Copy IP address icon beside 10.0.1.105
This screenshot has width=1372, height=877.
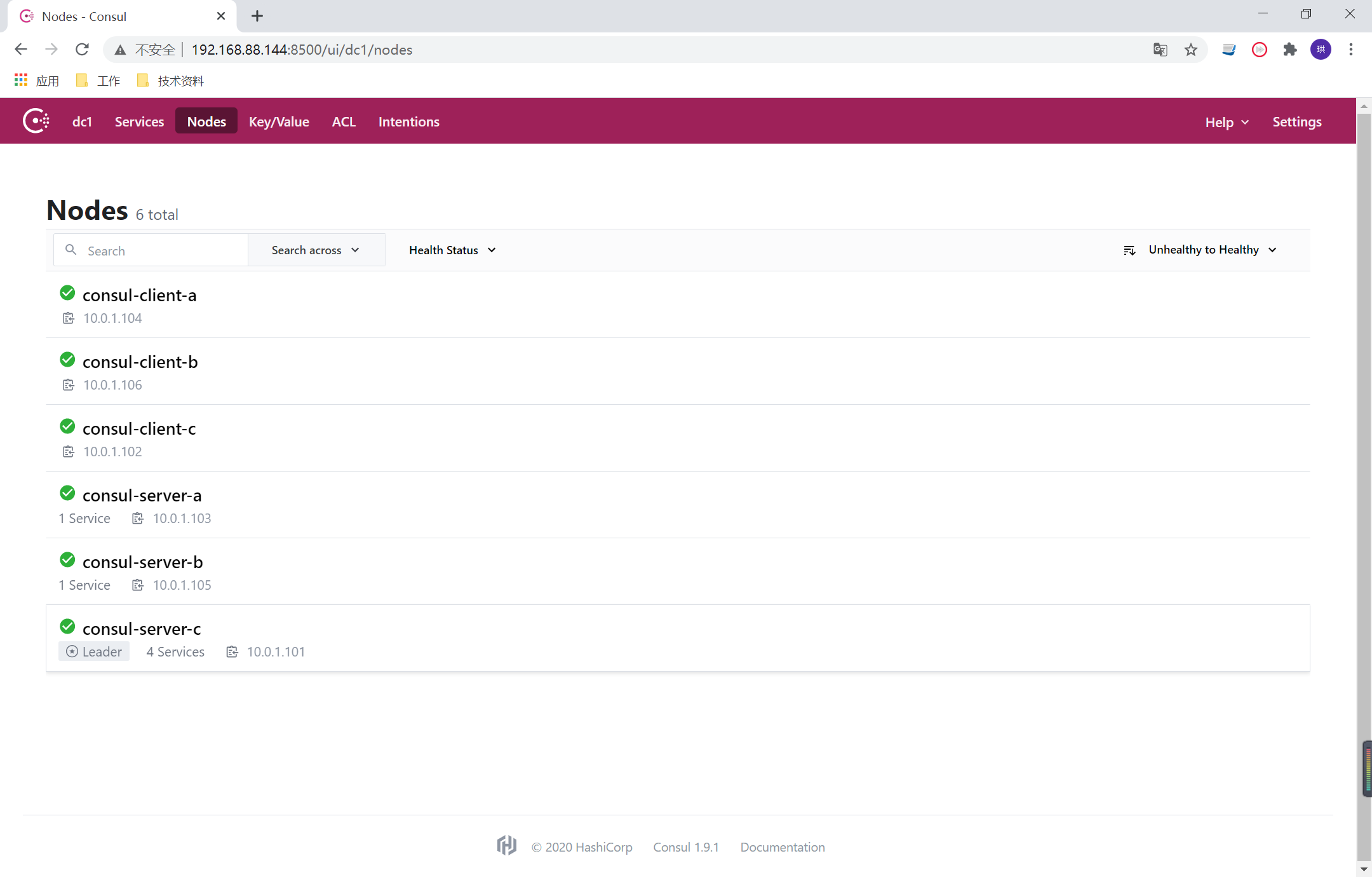(138, 585)
